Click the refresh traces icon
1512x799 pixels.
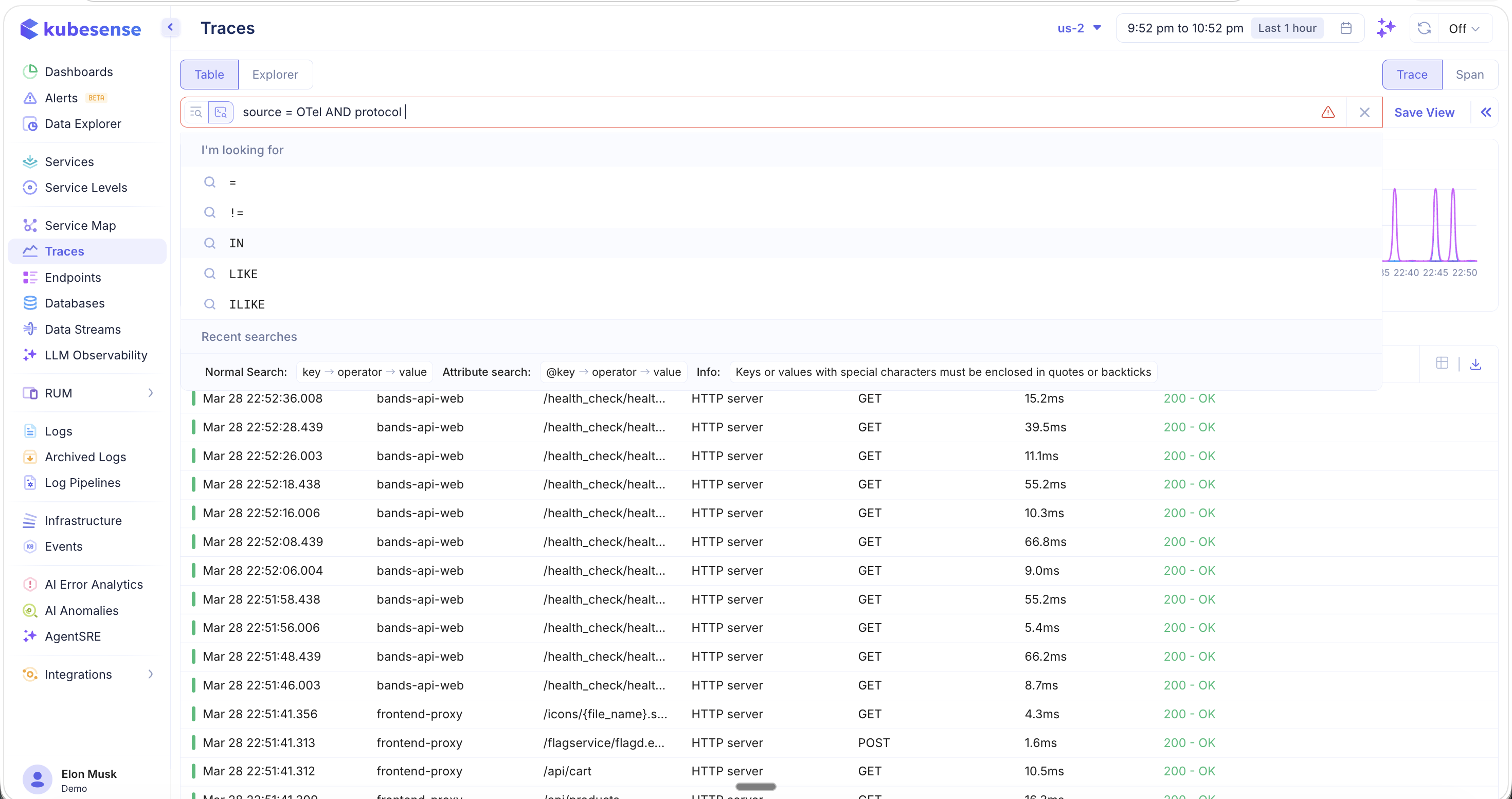[x=1424, y=28]
